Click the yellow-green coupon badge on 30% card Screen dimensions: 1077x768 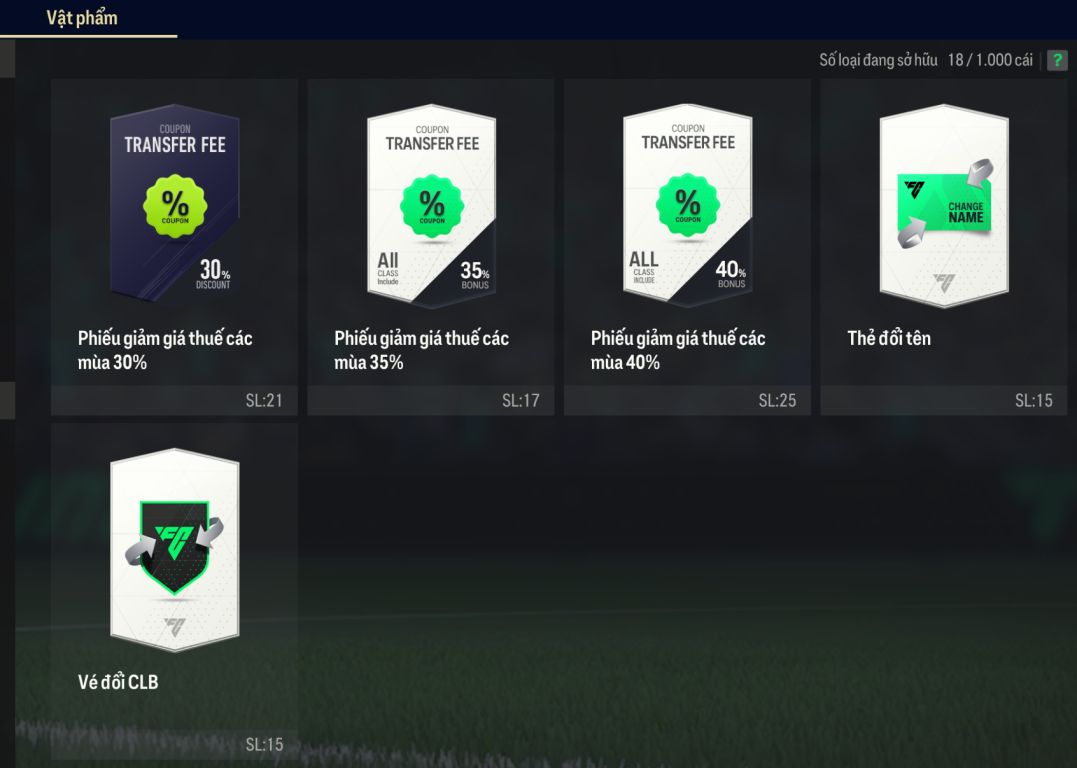pos(175,206)
